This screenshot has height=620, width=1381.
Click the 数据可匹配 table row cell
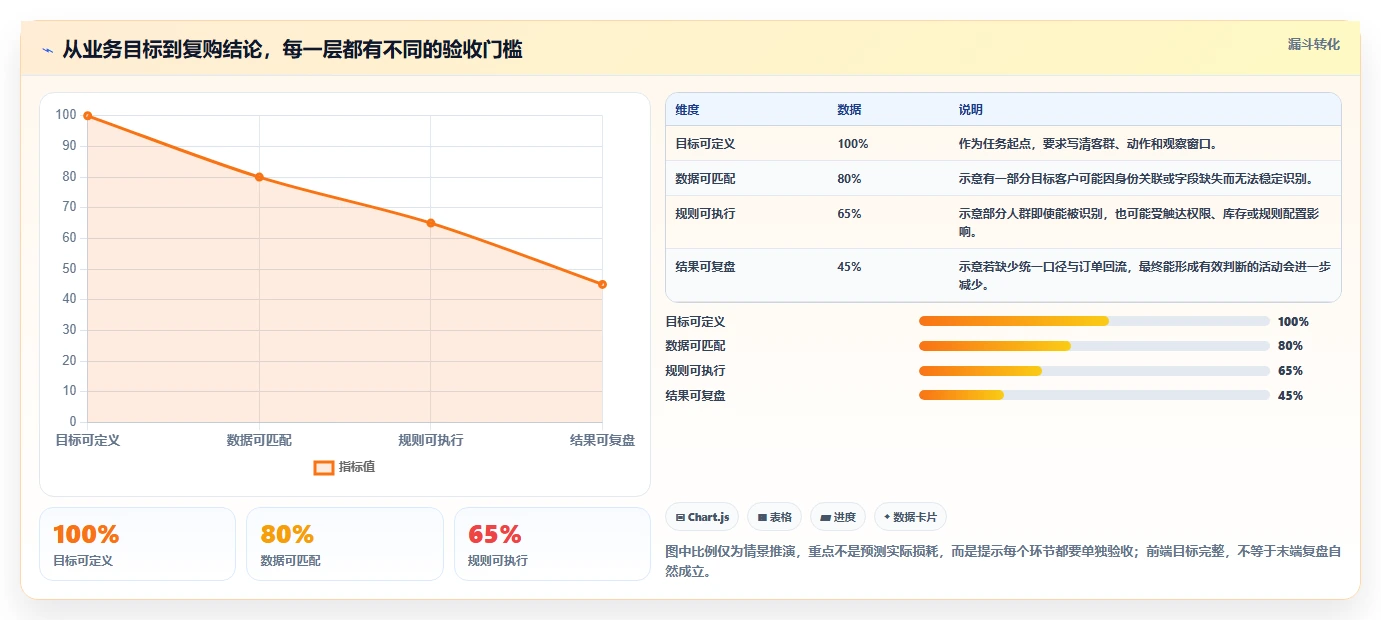point(705,179)
